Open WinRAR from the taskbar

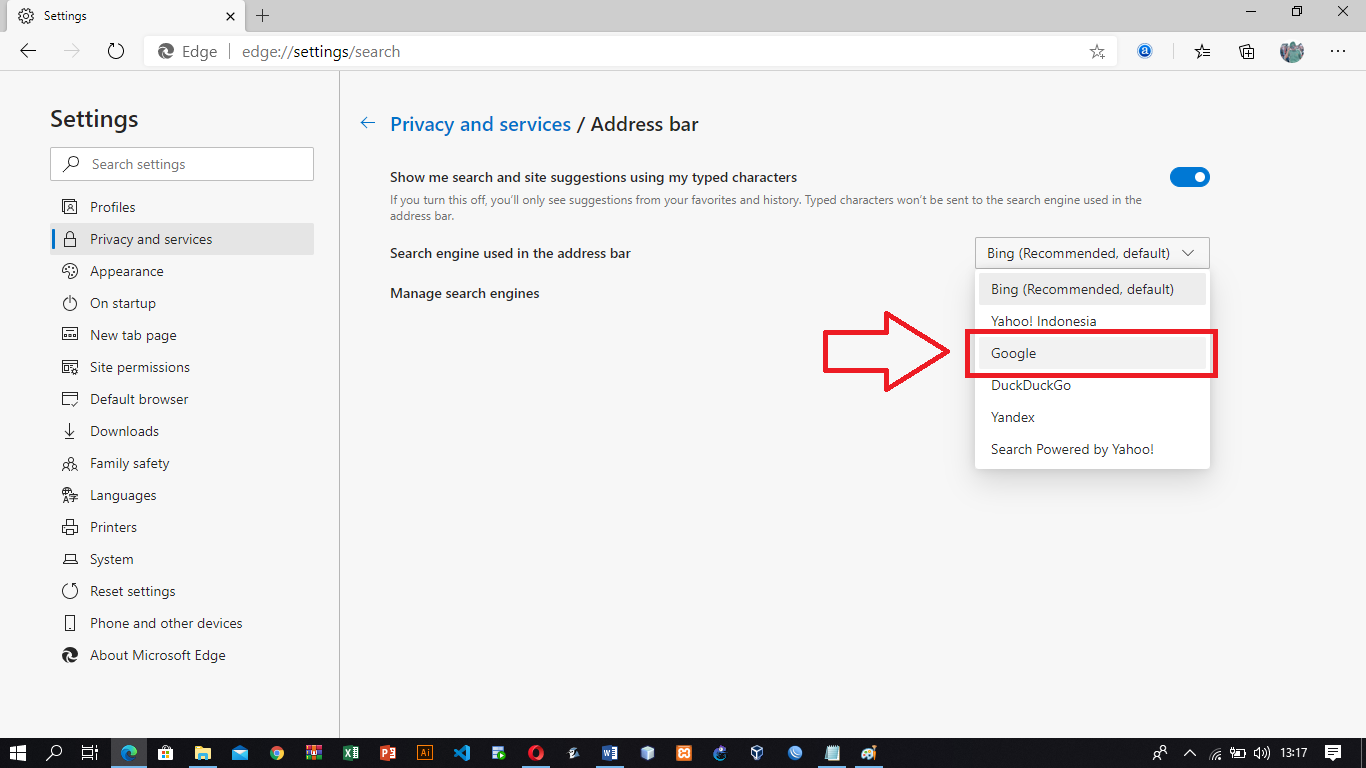pyautogui.click(x=314, y=753)
